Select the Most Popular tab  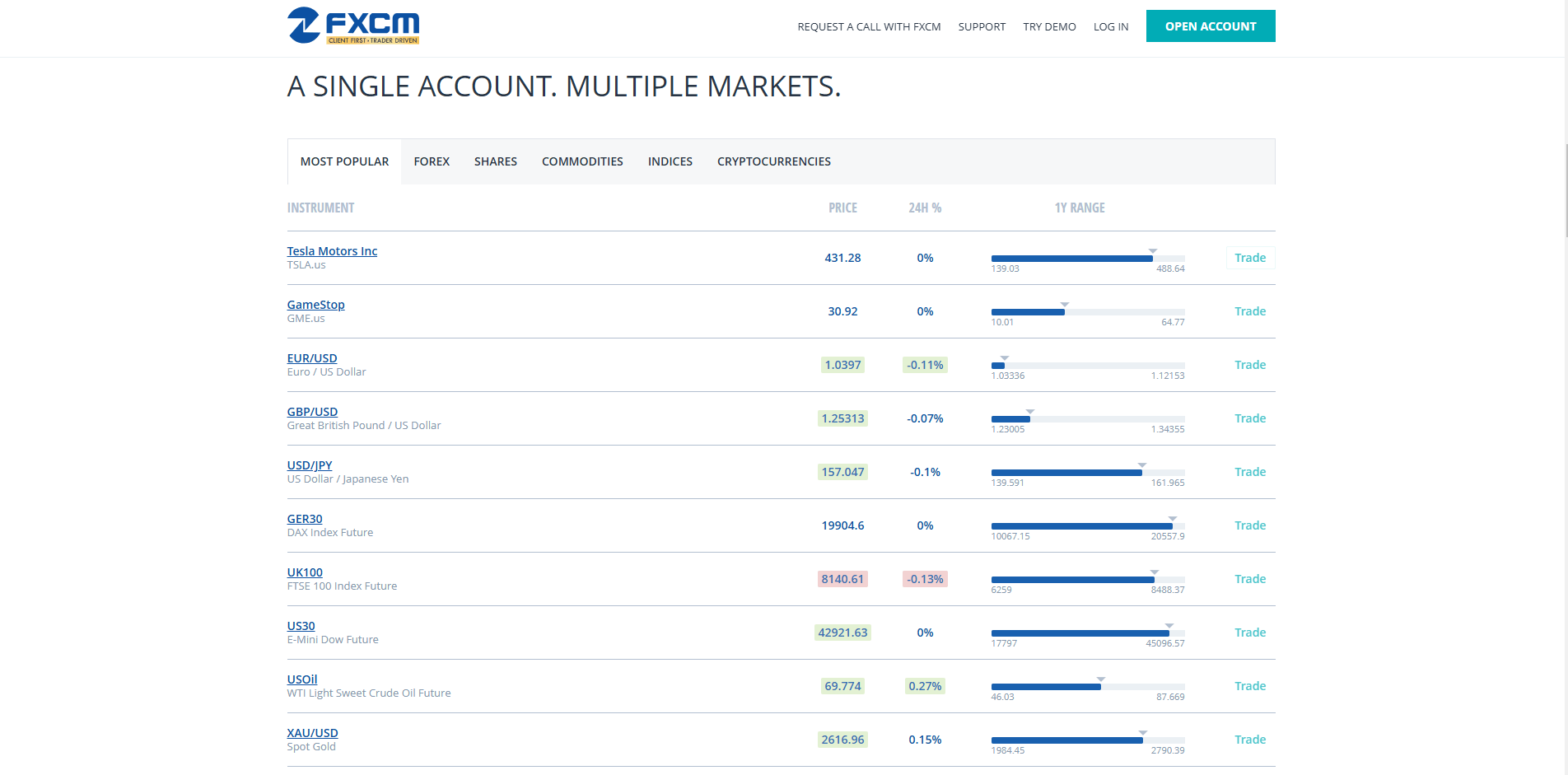click(x=344, y=161)
